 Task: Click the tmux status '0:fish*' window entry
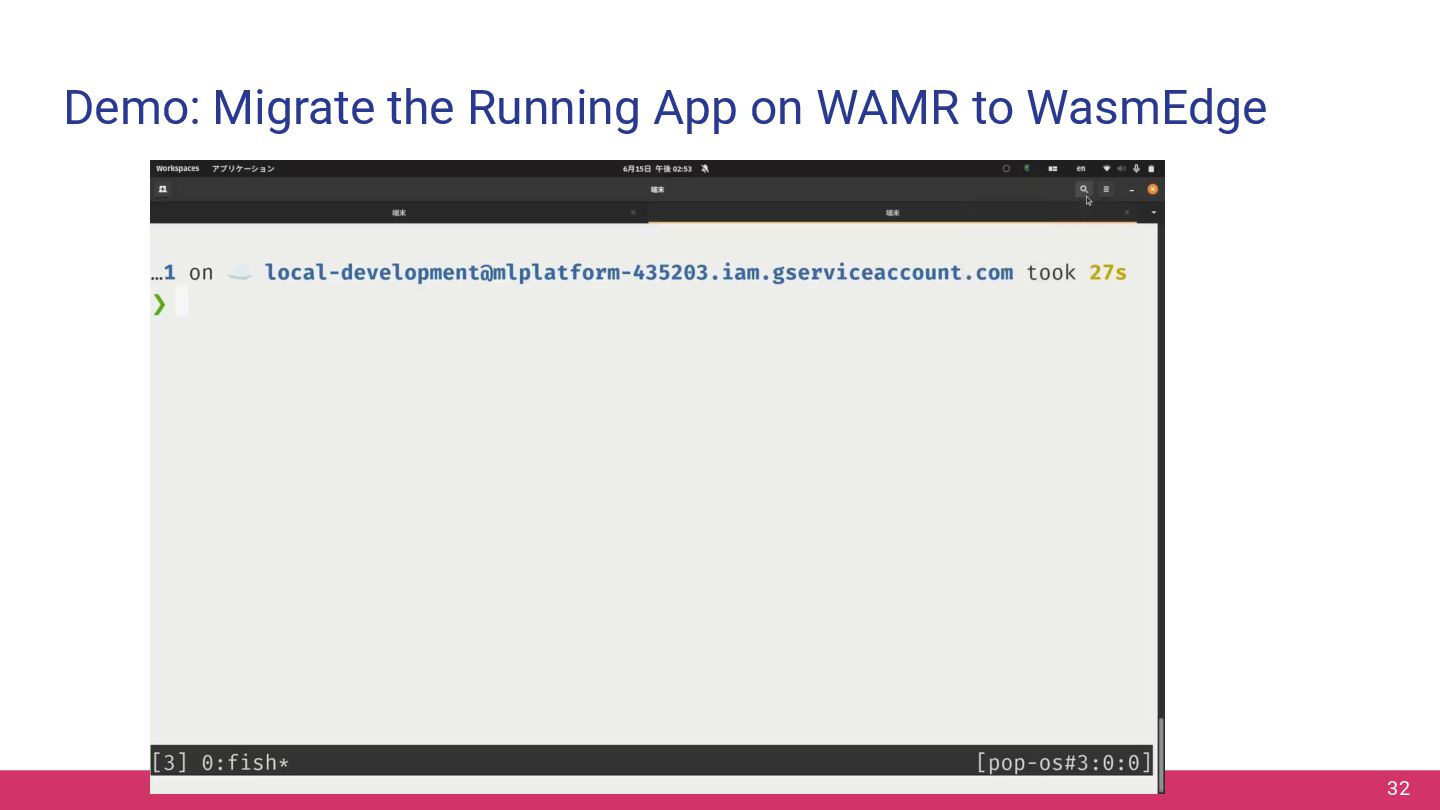point(245,763)
